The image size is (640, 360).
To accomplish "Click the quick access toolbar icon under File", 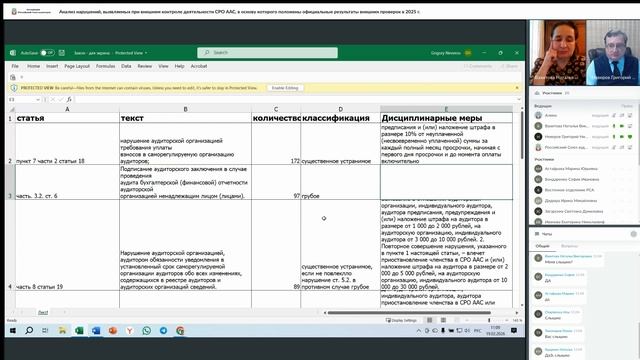I will [x=13, y=77].
